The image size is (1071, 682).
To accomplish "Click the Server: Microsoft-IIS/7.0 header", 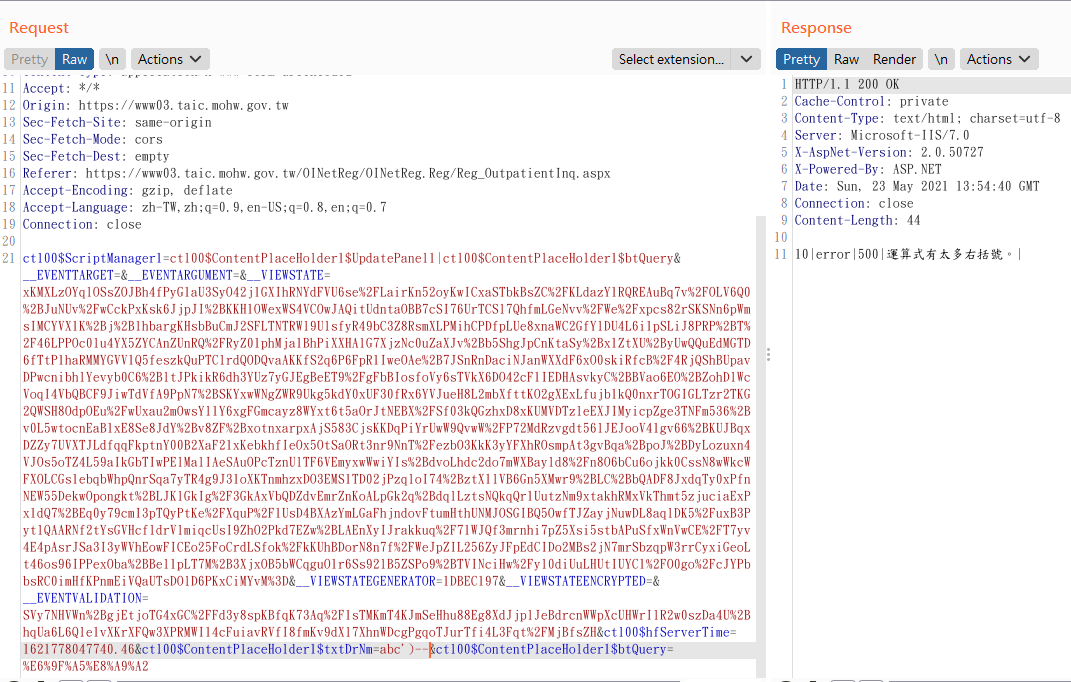I will point(882,135).
